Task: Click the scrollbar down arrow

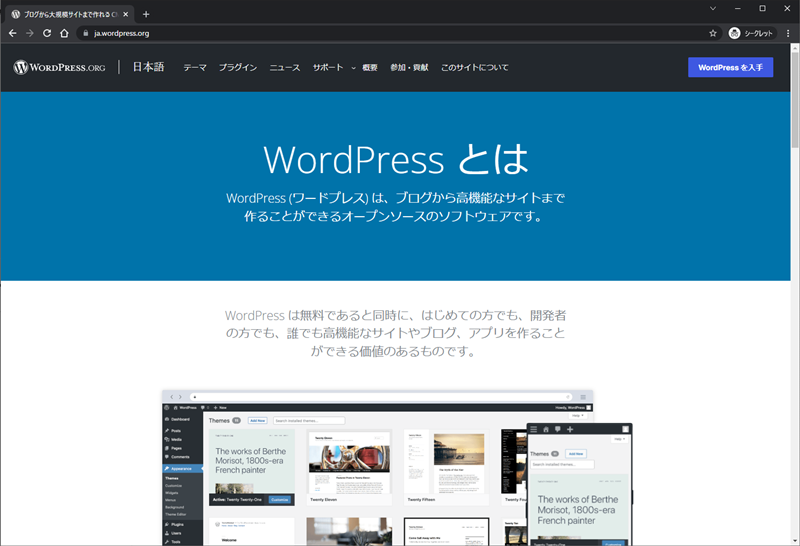Action: click(x=795, y=541)
